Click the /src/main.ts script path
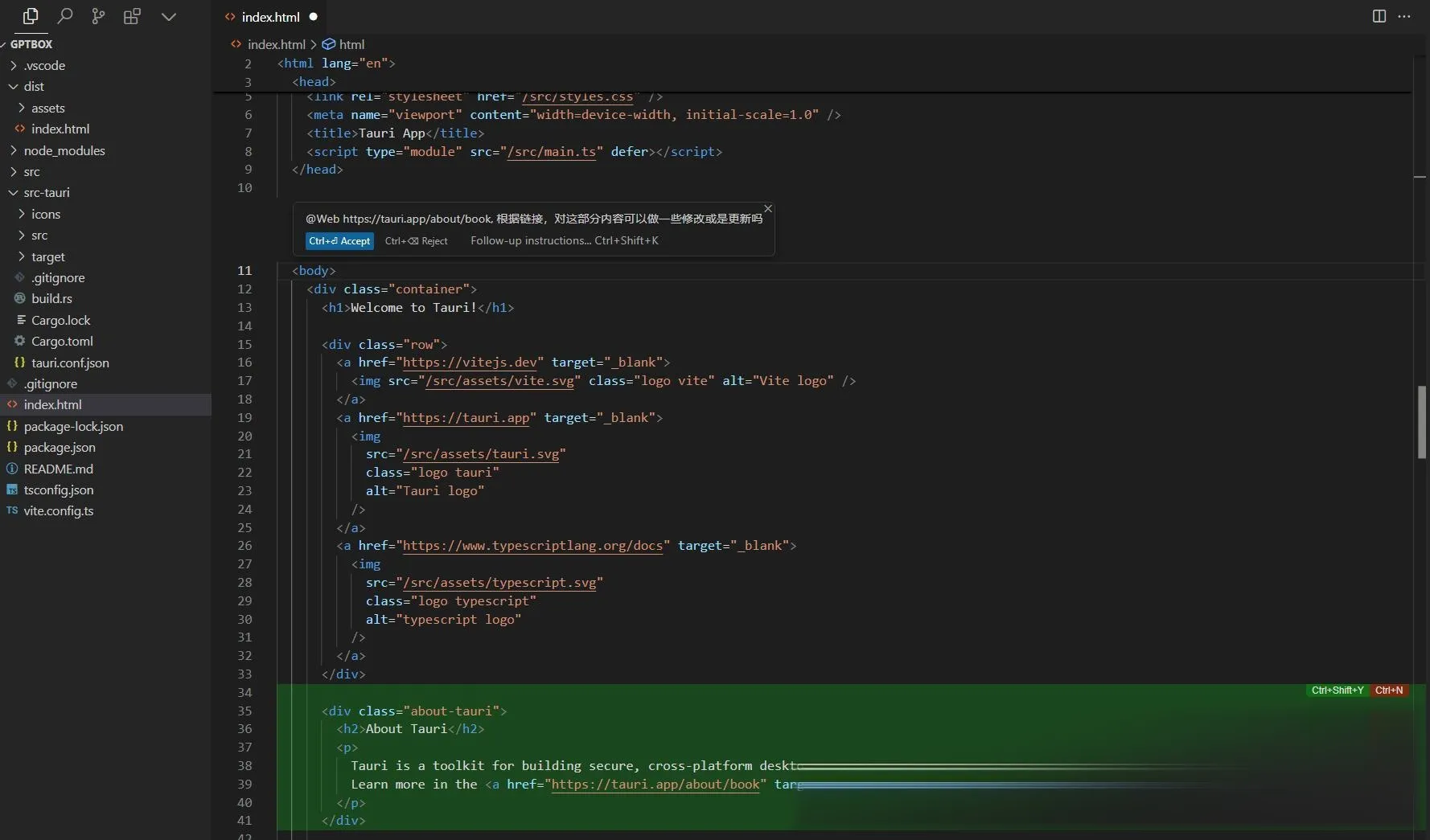The width and height of the screenshot is (1430, 840). click(x=552, y=152)
